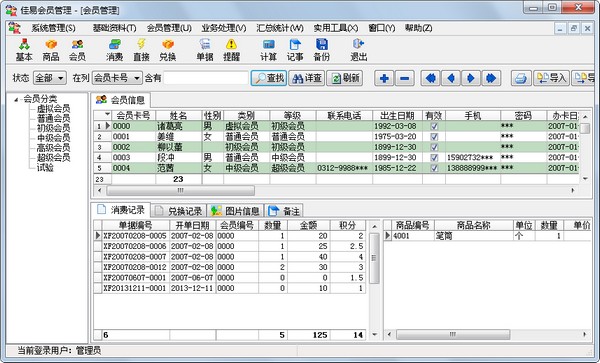
Task: Click the 查找 search button
Action: [x=269, y=78]
